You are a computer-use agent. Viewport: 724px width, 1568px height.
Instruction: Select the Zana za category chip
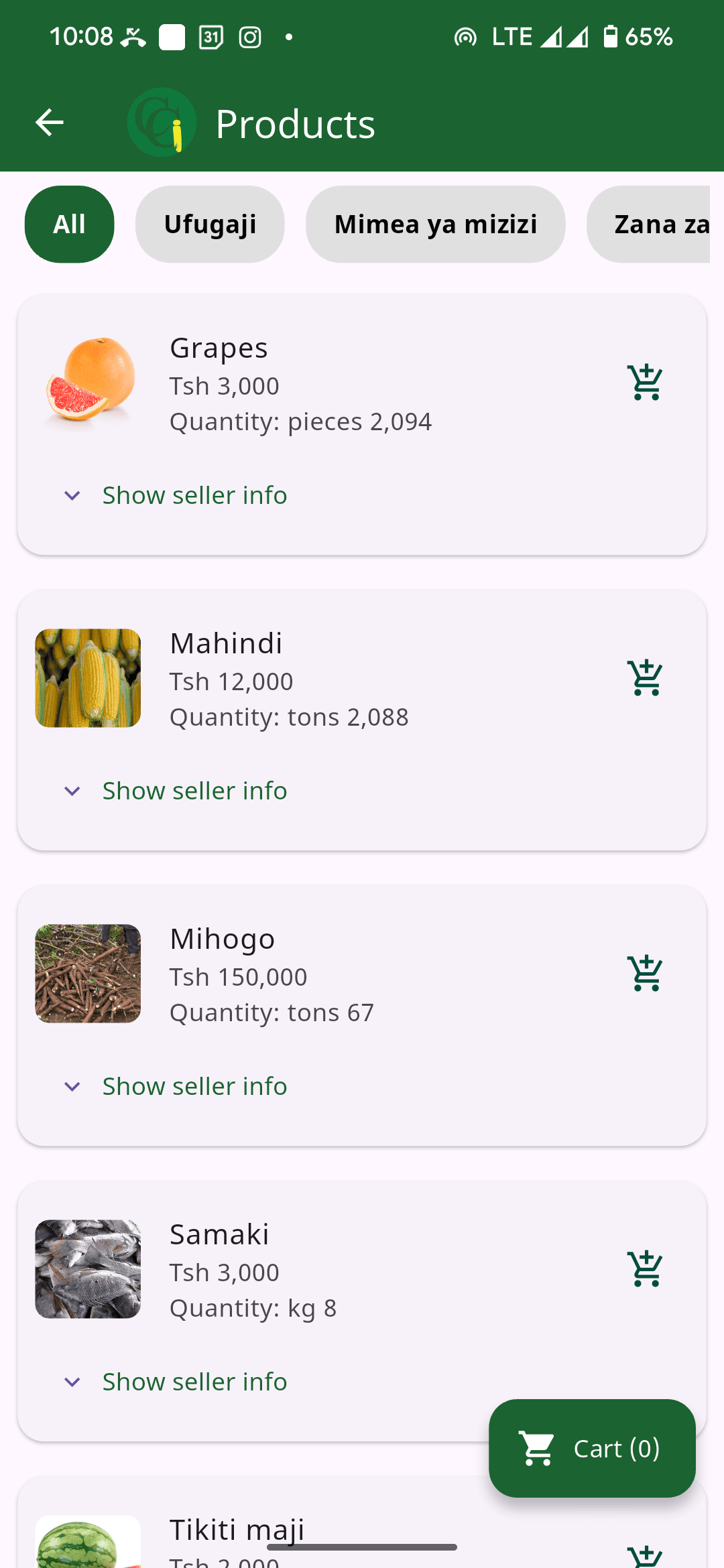coord(654,224)
